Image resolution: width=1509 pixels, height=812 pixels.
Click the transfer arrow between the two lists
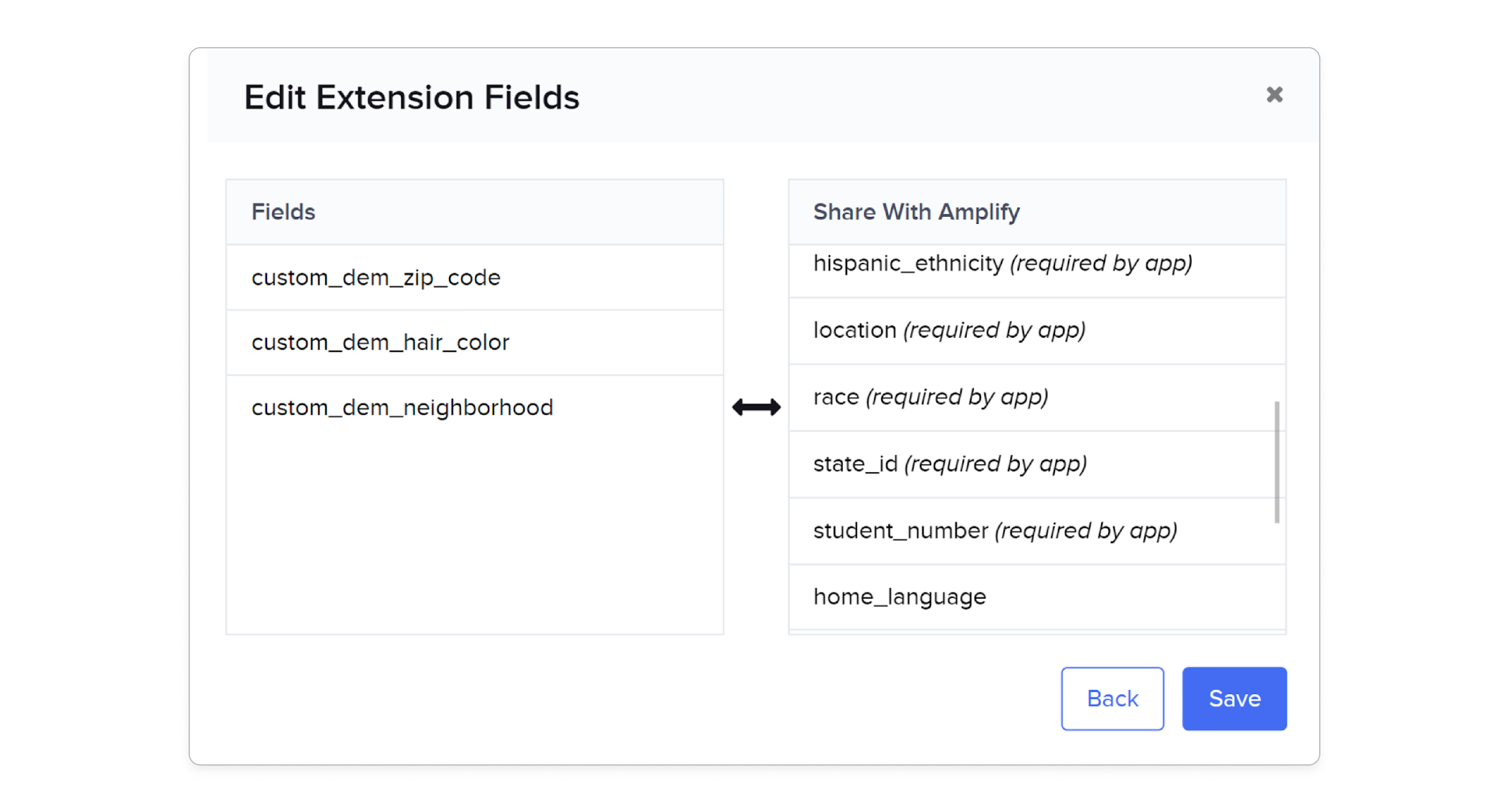[x=756, y=406]
